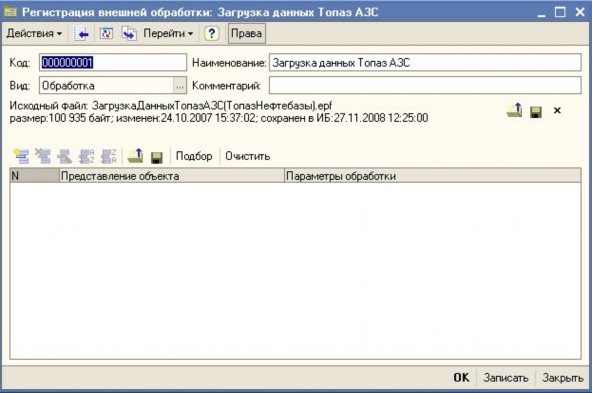This screenshot has height=393, width=592.
Task: Click the find-in-list arrow icon in toolbar
Action: pyautogui.click(x=82, y=34)
